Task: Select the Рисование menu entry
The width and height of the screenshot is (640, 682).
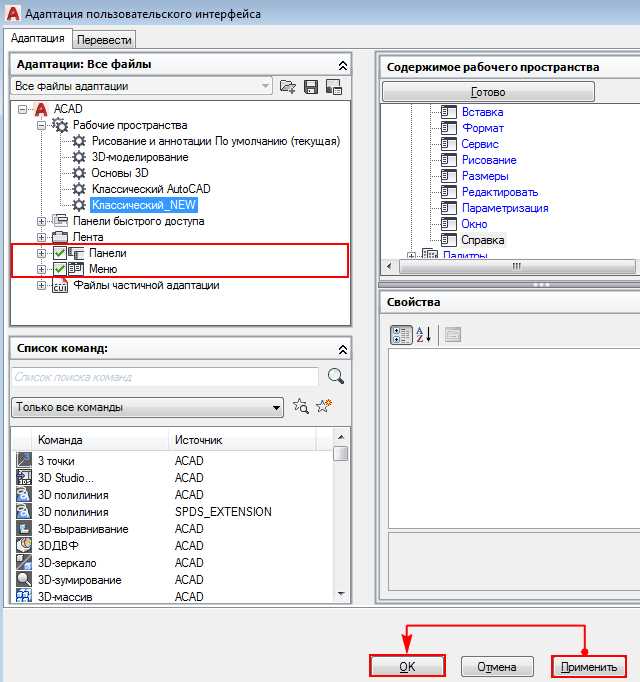Action: click(x=489, y=160)
